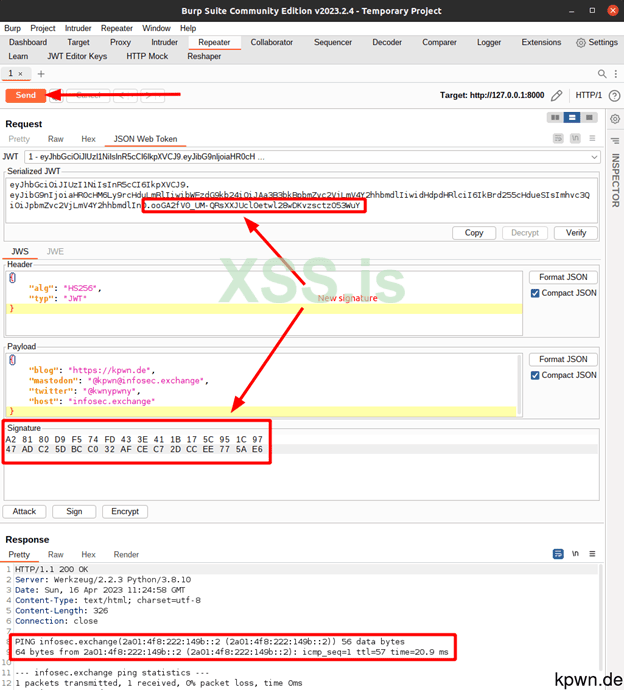Select the combined single-pane layout icon

tap(589, 117)
